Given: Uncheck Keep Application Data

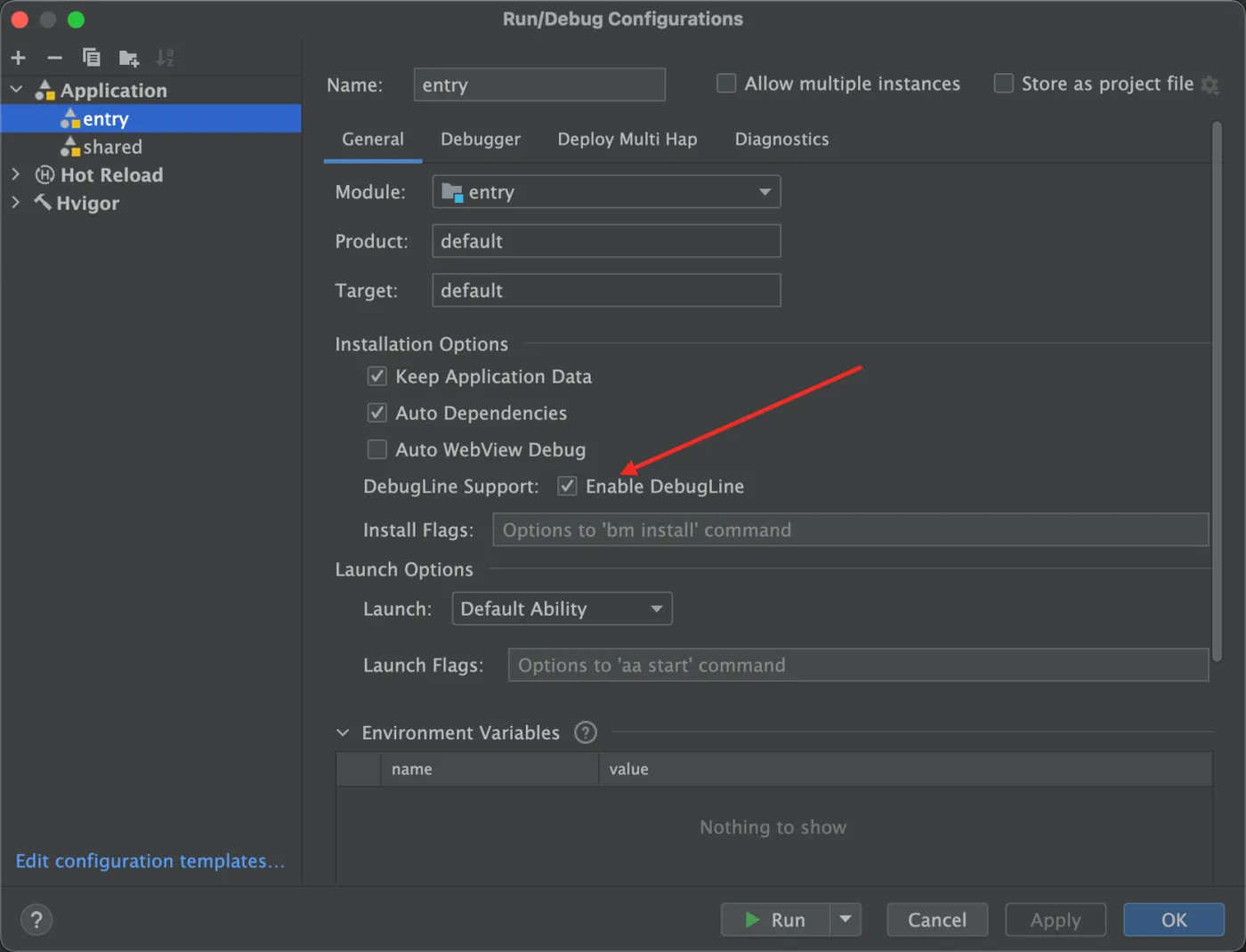Looking at the screenshot, I should (377, 376).
